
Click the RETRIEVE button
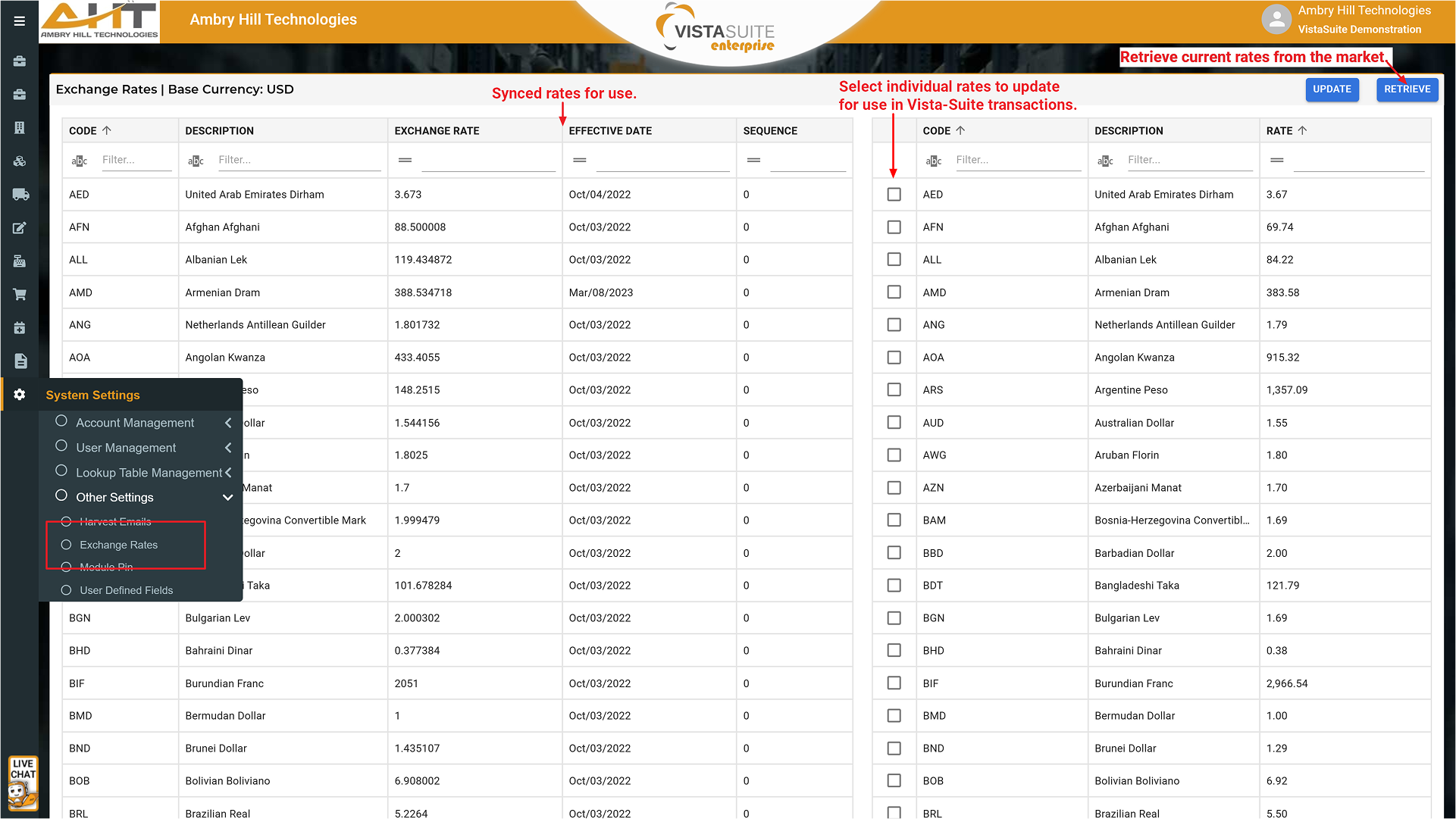(1407, 89)
